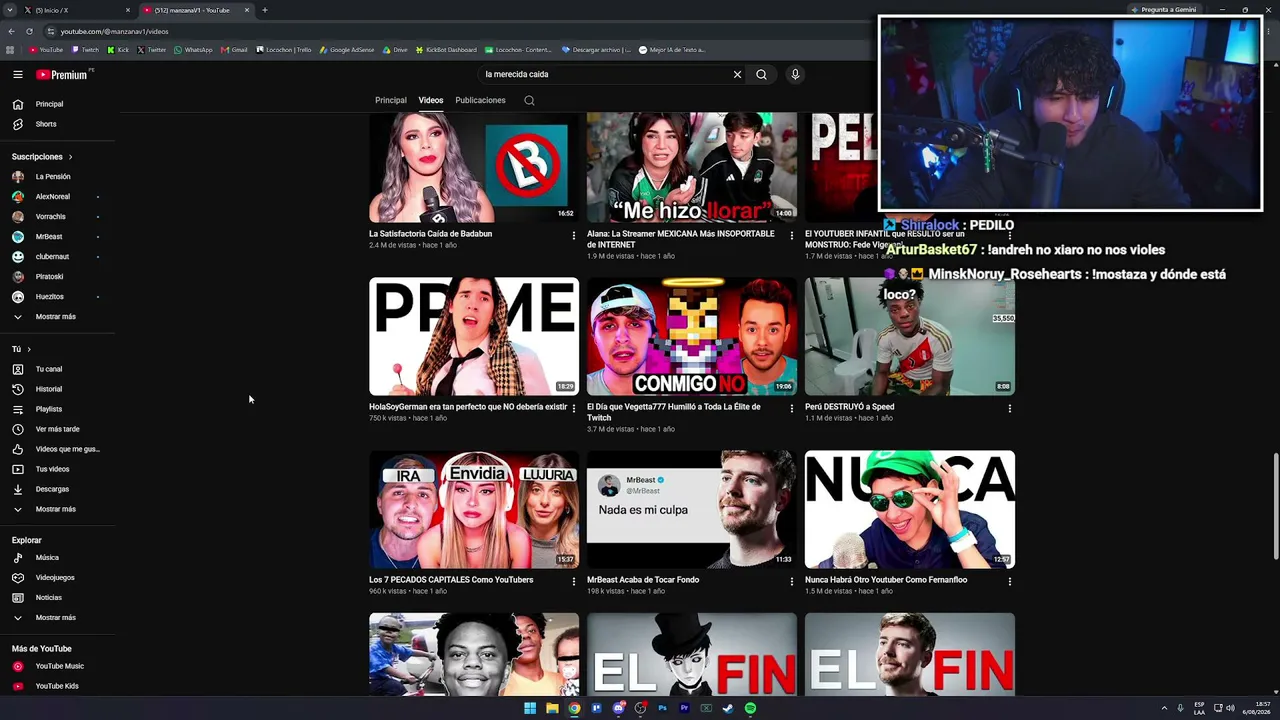The image size is (1280, 720).
Task: Open a new browser tab
Action: click(x=265, y=10)
